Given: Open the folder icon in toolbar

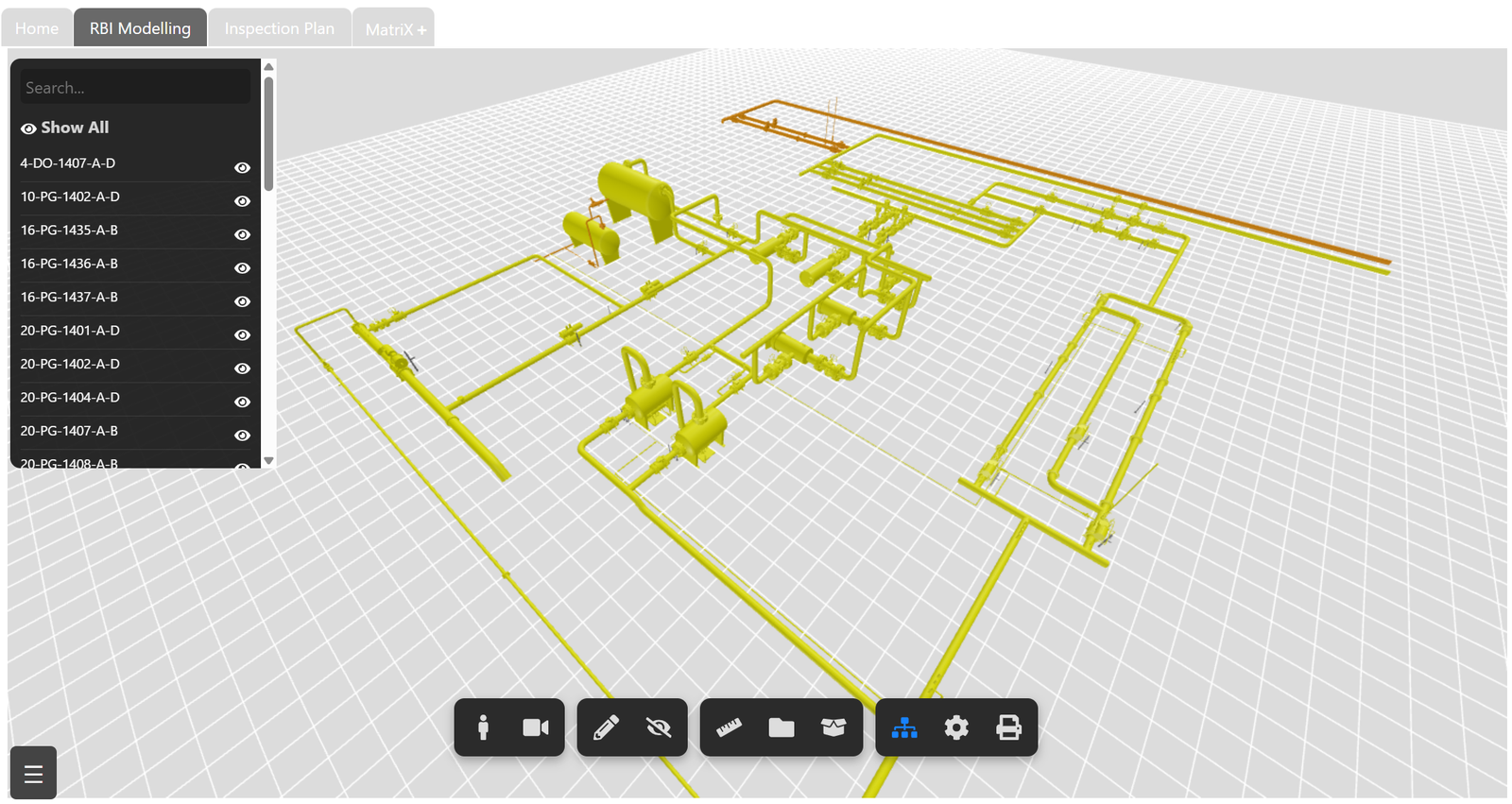Looking at the screenshot, I should 782,727.
